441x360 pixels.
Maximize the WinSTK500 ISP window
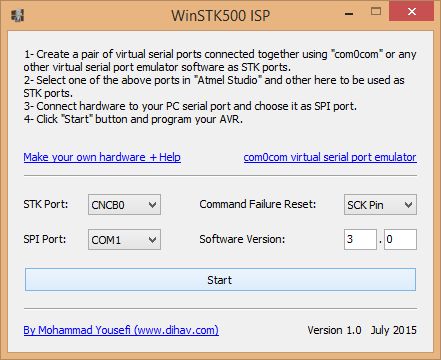pos(376,12)
